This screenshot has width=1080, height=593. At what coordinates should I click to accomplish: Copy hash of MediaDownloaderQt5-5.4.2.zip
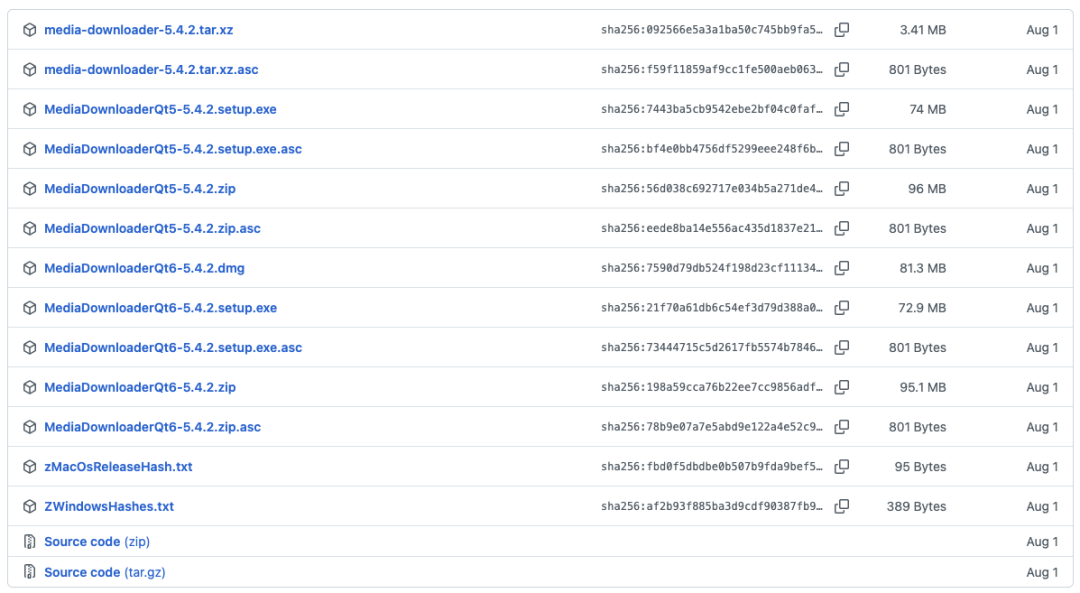(x=842, y=189)
